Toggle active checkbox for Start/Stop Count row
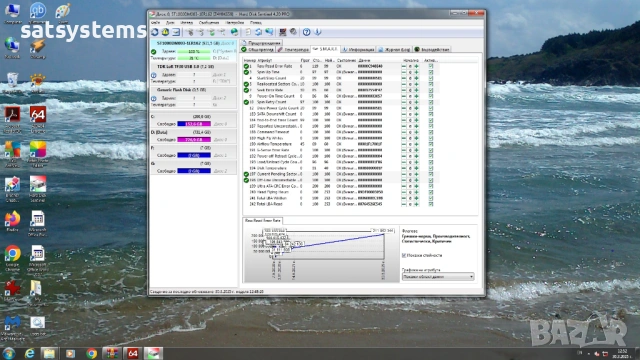 click(431, 78)
